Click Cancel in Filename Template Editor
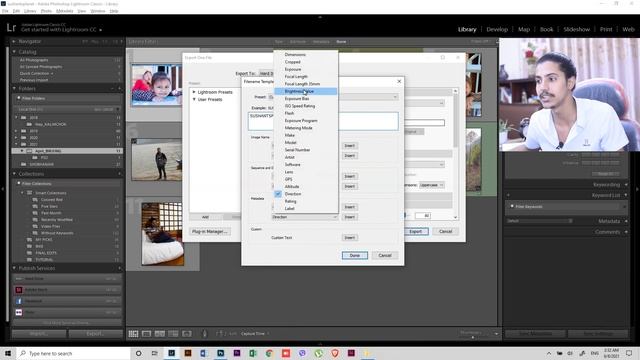 (384, 256)
